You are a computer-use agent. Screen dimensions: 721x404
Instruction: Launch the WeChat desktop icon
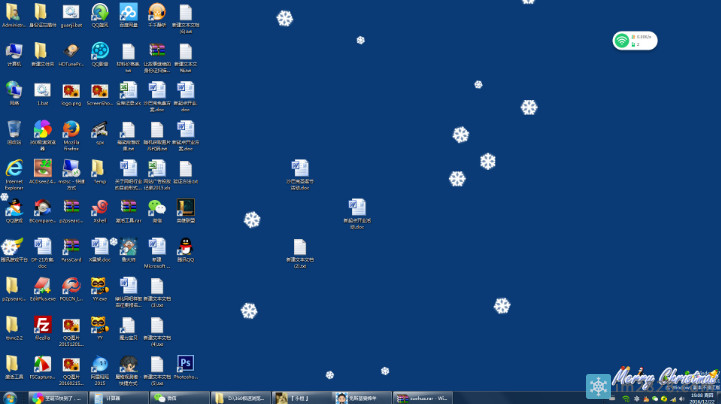(x=157, y=208)
